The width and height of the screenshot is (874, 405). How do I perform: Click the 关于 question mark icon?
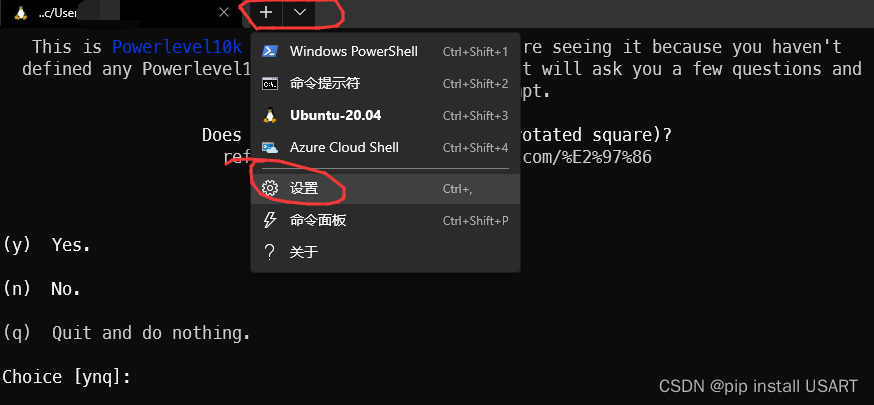(269, 252)
